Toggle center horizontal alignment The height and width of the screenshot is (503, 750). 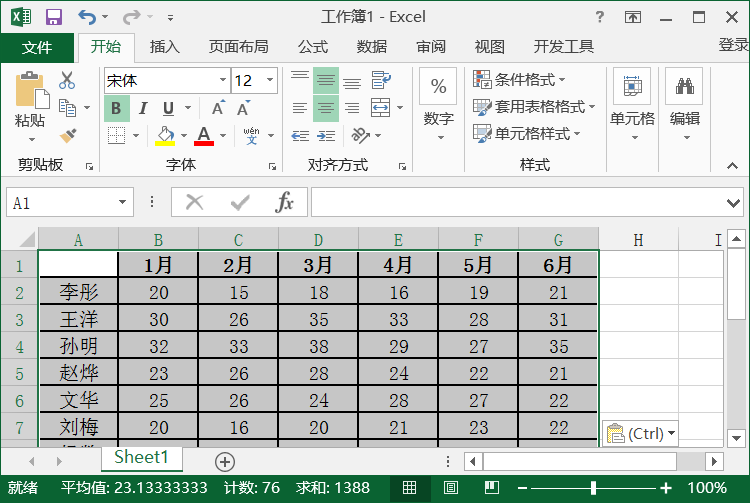(x=326, y=108)
